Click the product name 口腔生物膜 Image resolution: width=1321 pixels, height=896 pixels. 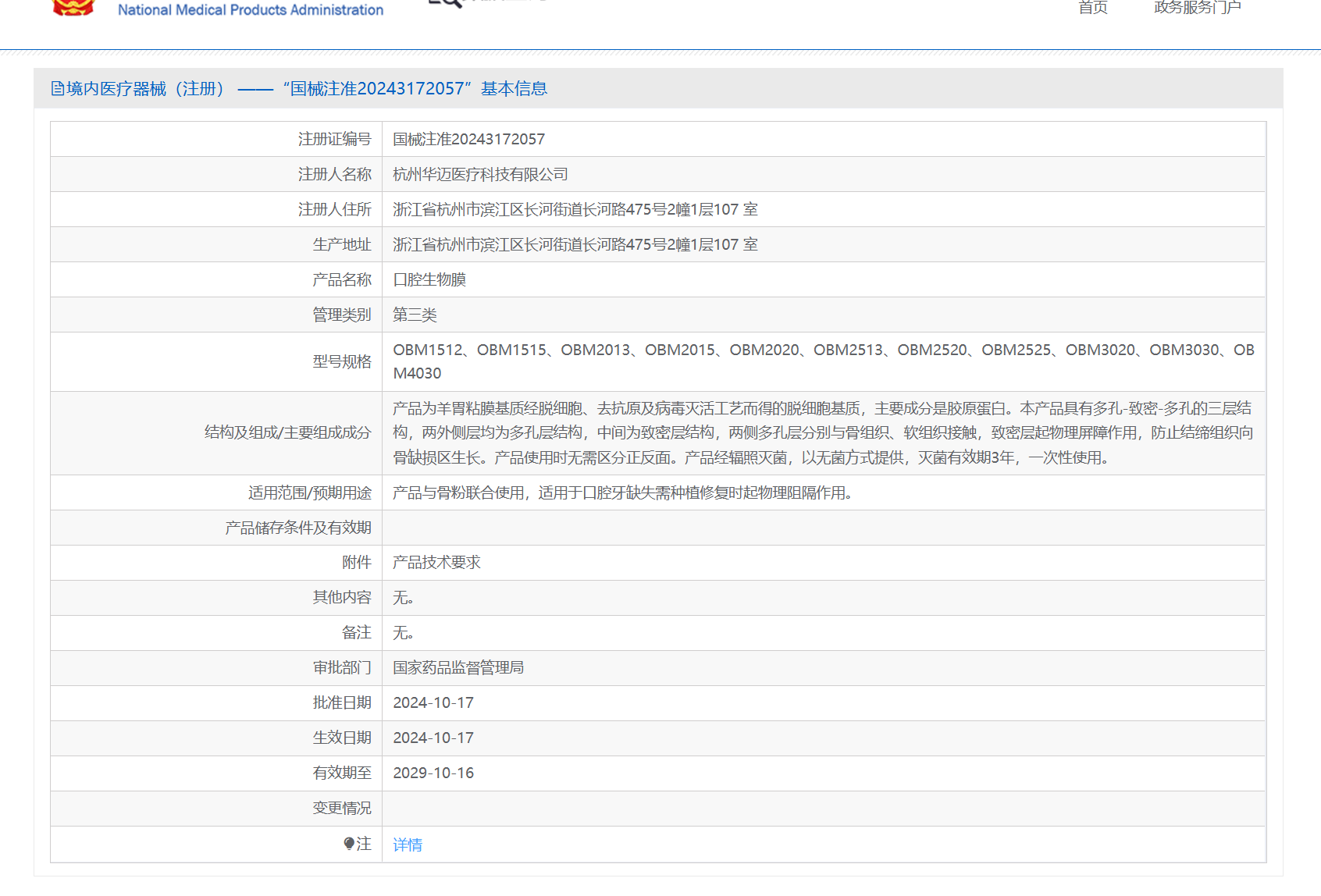point(429,280)
